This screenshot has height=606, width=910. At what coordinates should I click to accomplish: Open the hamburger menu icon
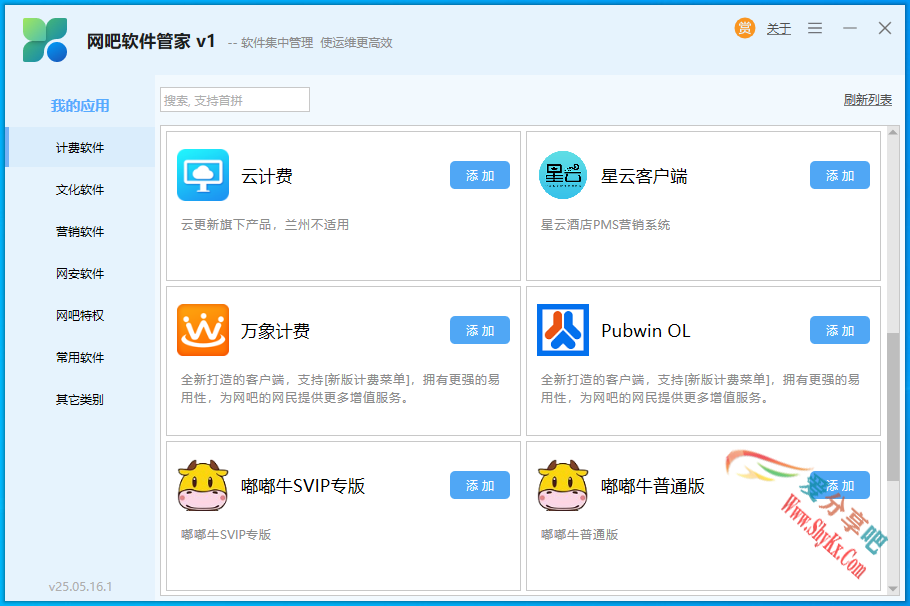(x=815, y=28)
